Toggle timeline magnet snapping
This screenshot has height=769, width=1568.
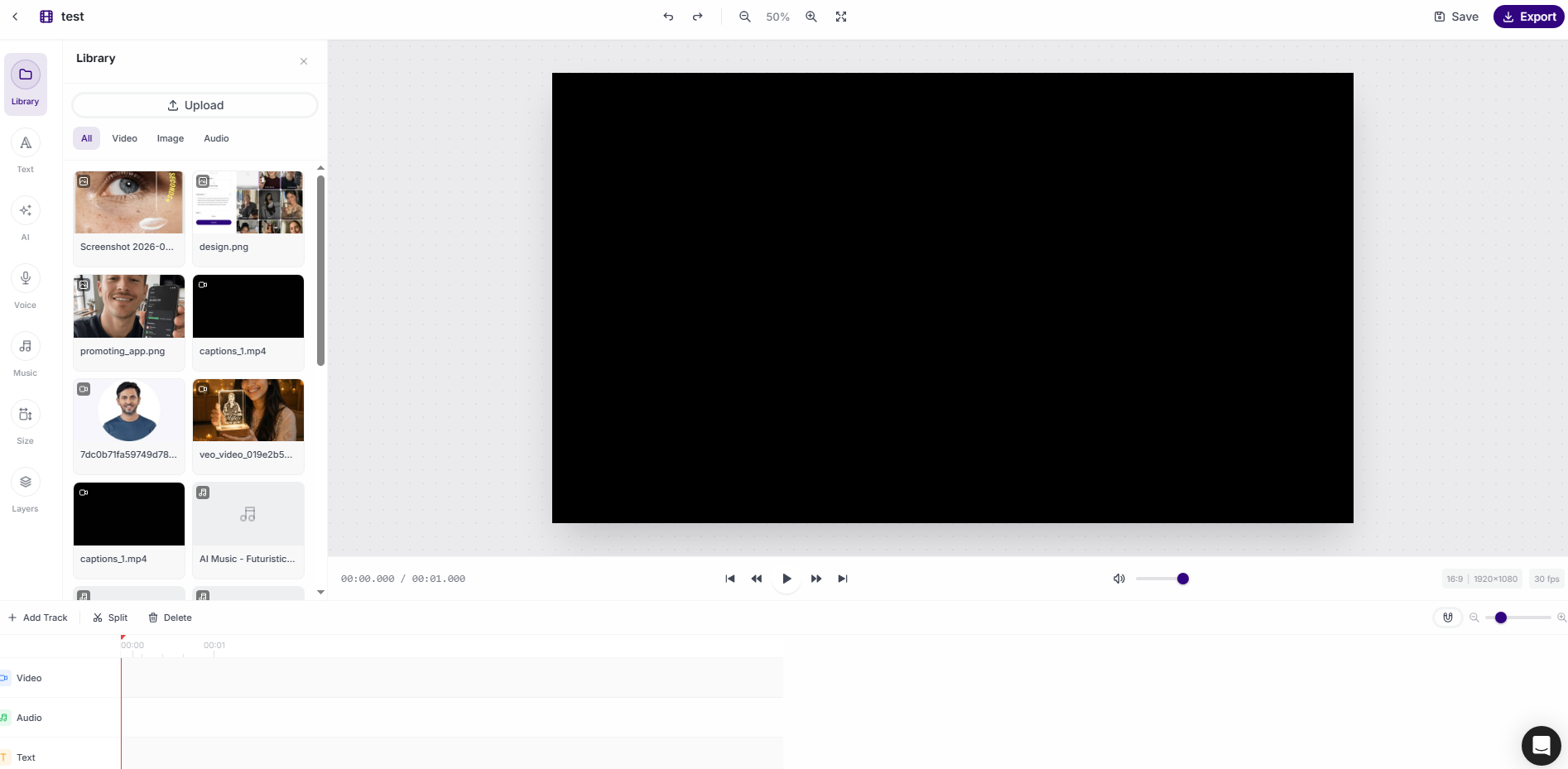(1448, 618)
